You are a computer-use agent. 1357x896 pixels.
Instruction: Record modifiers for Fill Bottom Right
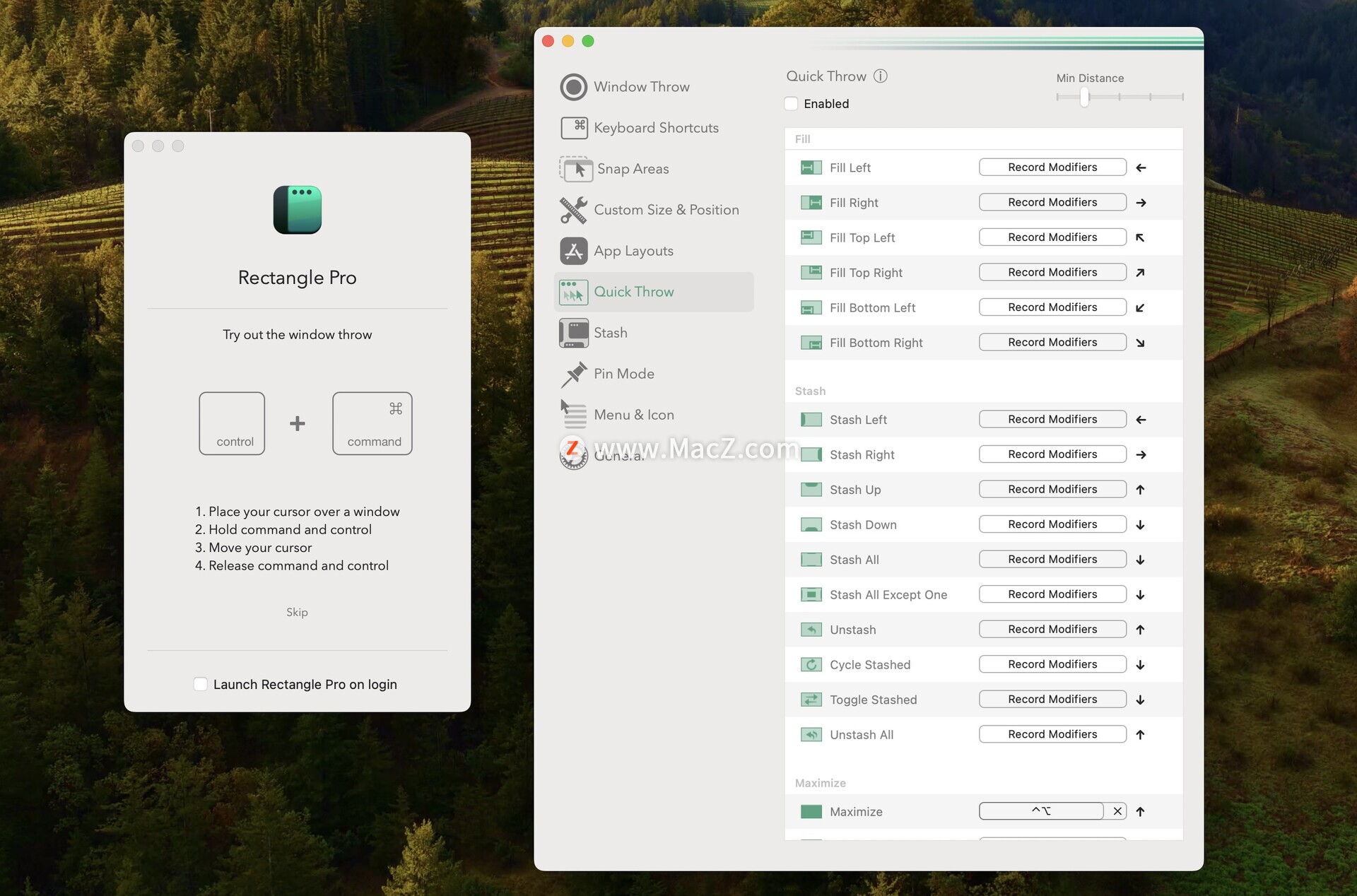(x=1052, y=342)
